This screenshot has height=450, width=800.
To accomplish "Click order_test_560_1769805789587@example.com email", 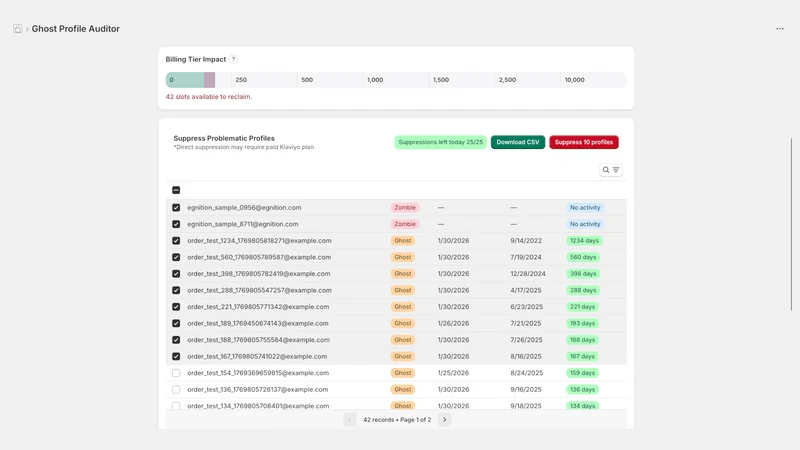I will (259, 257).
